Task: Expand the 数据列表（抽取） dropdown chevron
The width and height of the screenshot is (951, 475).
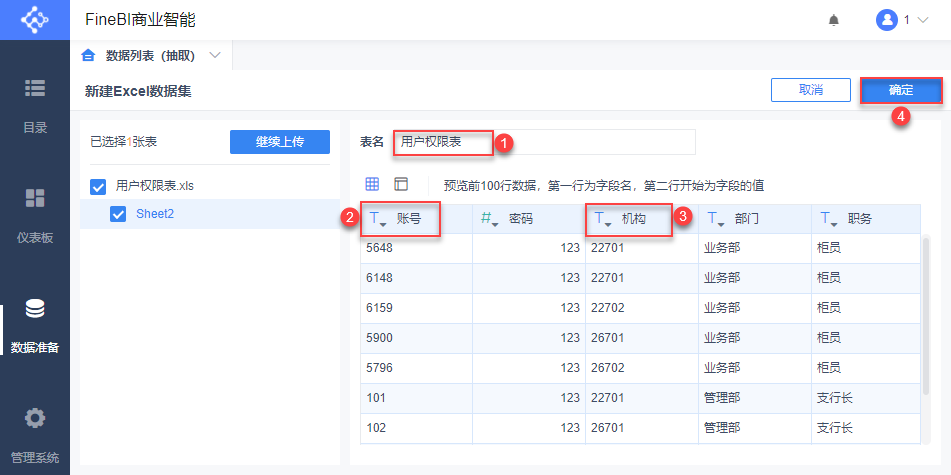Action: (x=215, y=56)
